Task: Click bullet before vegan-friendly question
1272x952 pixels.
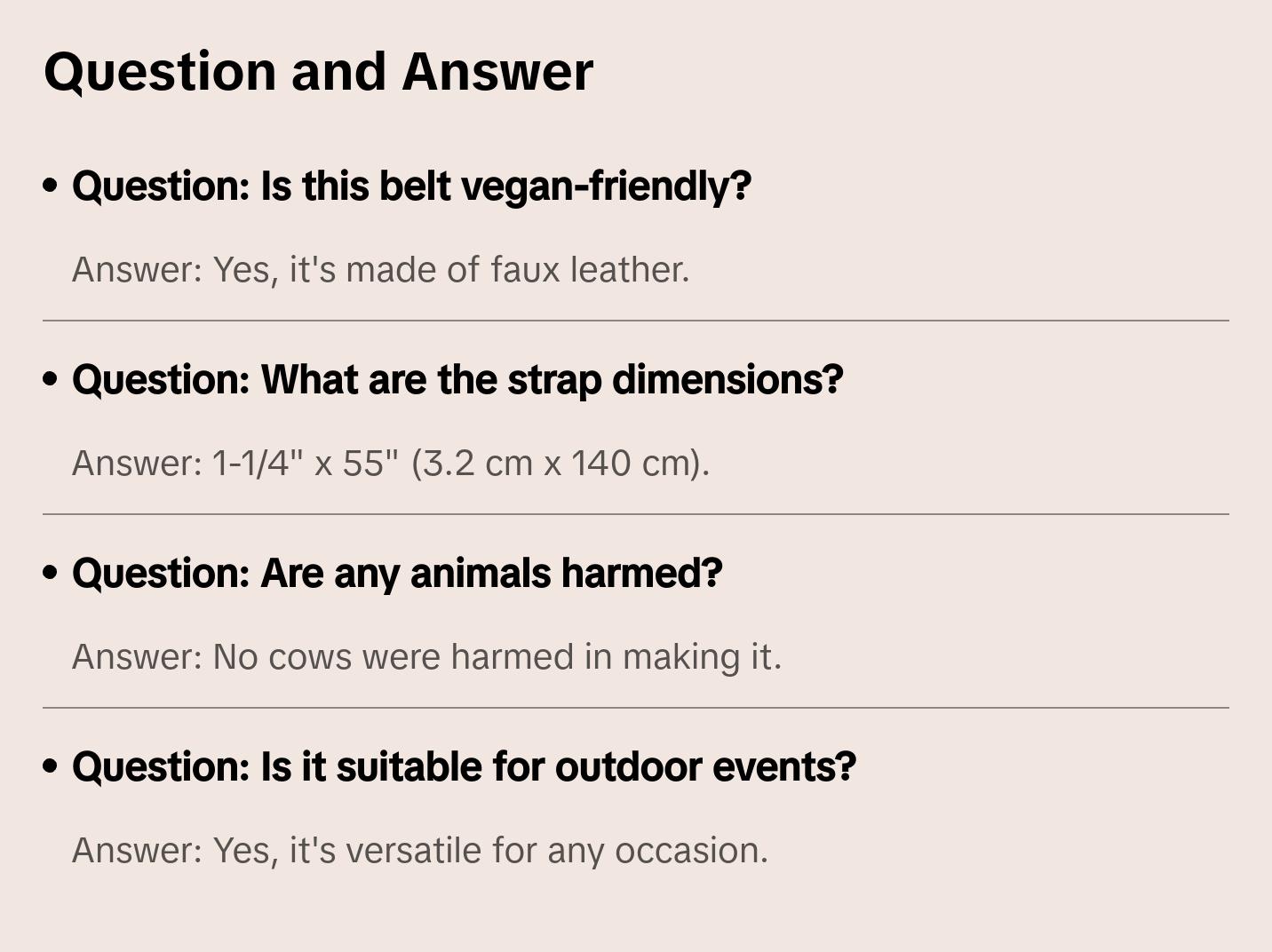Action: tap(51, 186)
